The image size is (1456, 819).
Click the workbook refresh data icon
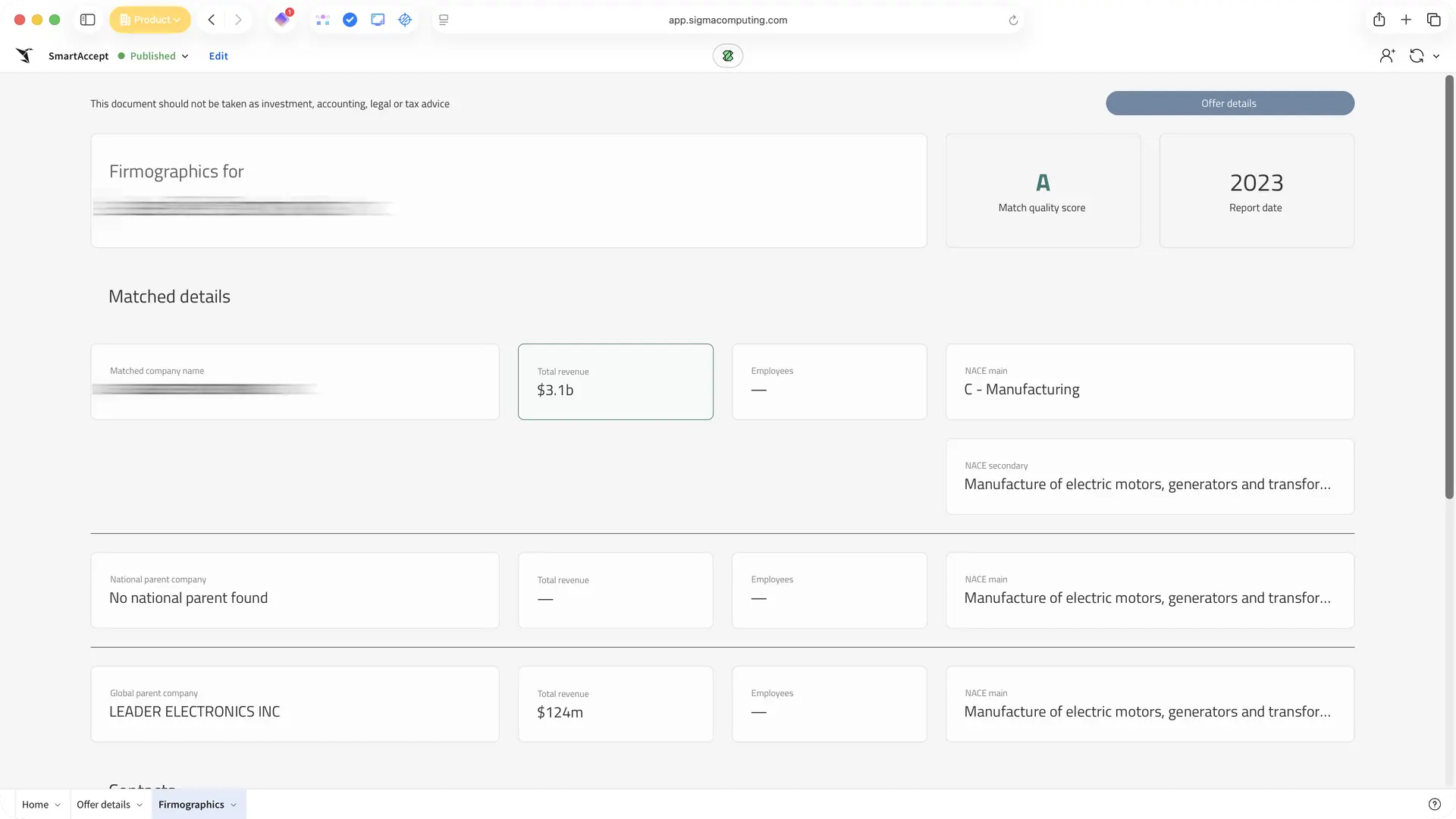pos(1416,55)
